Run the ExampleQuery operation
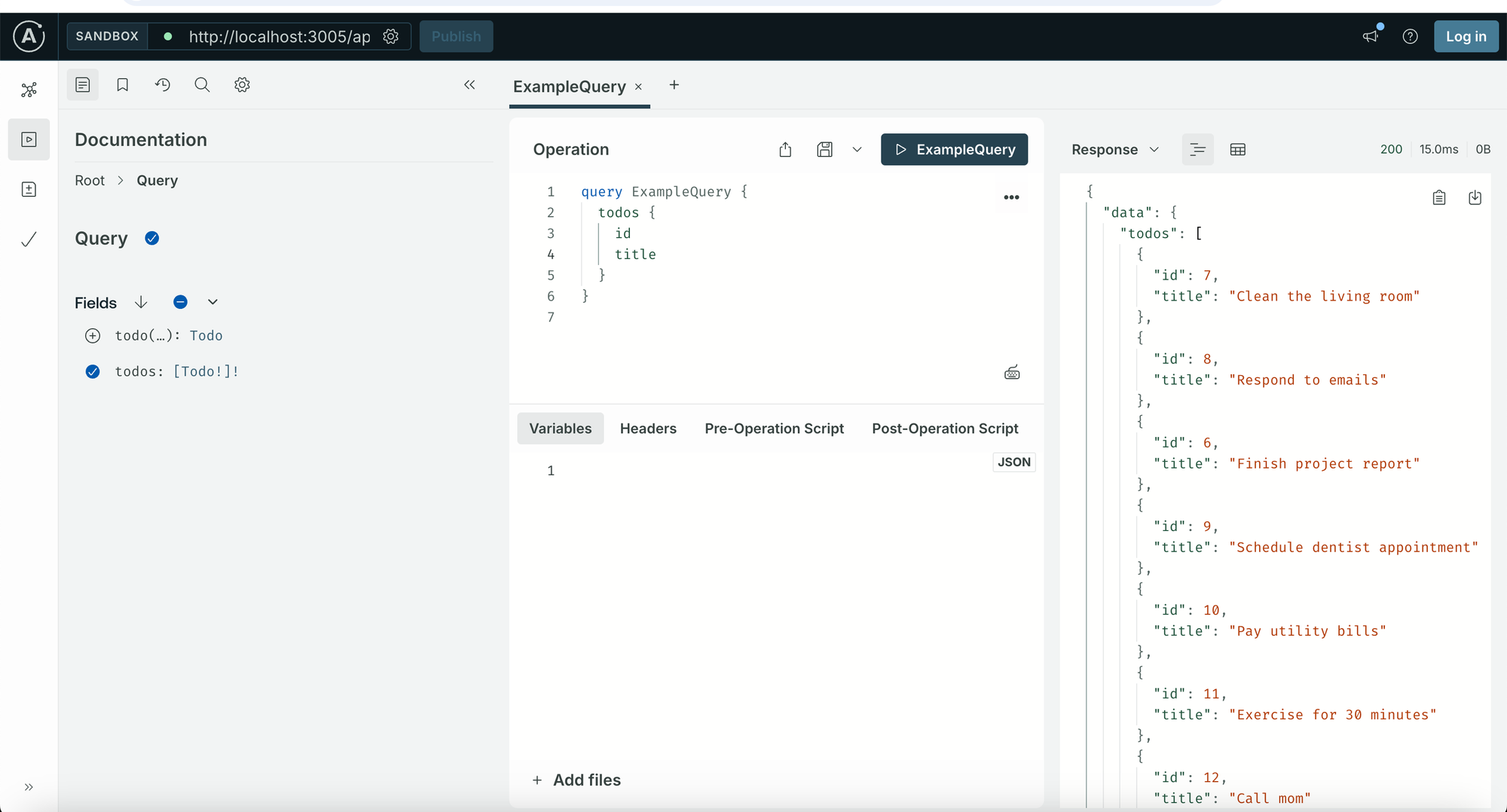The height and width of the screenshot is (812, 1507). (x=954, y=149)
